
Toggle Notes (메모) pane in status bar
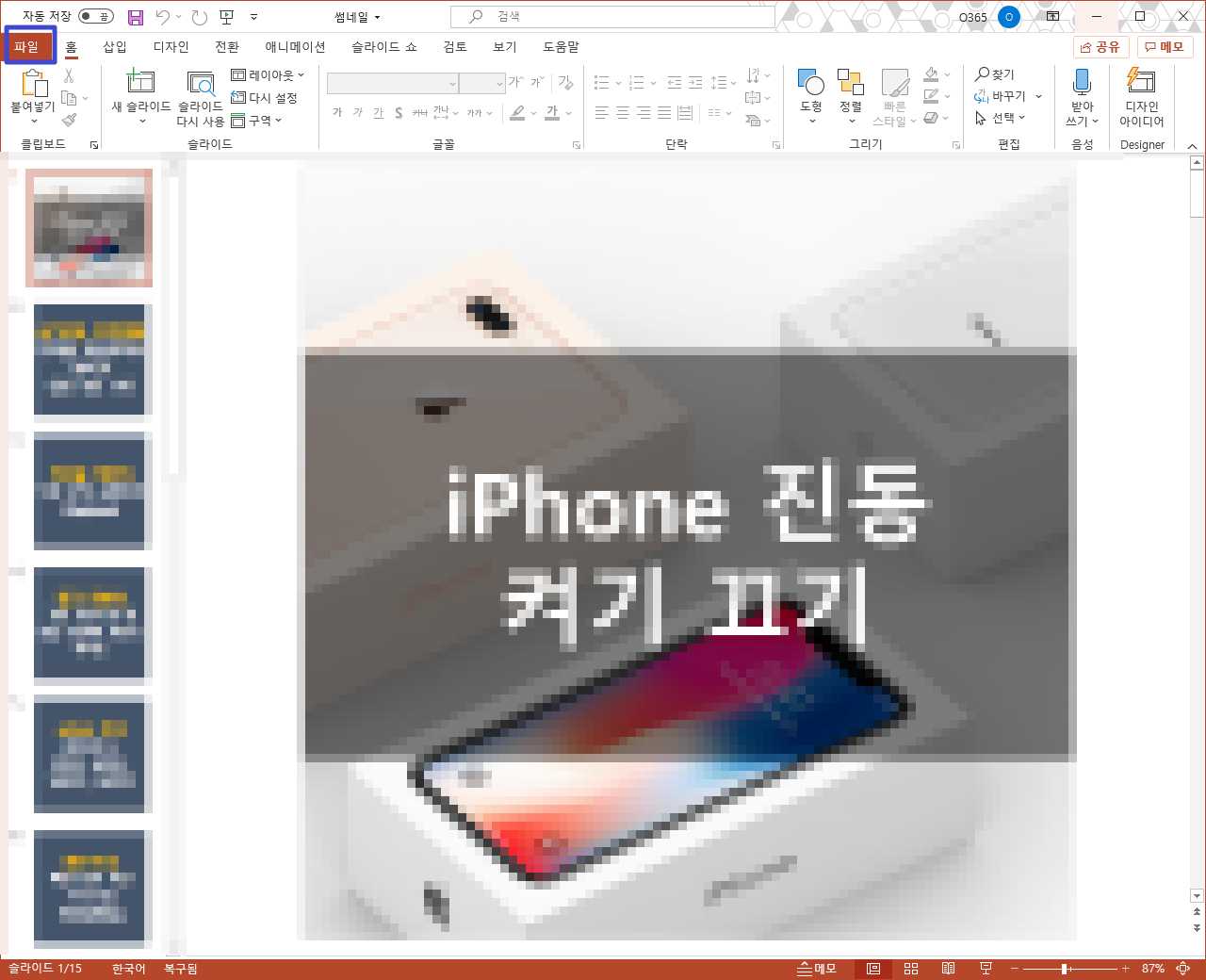(x=816, y=969)
